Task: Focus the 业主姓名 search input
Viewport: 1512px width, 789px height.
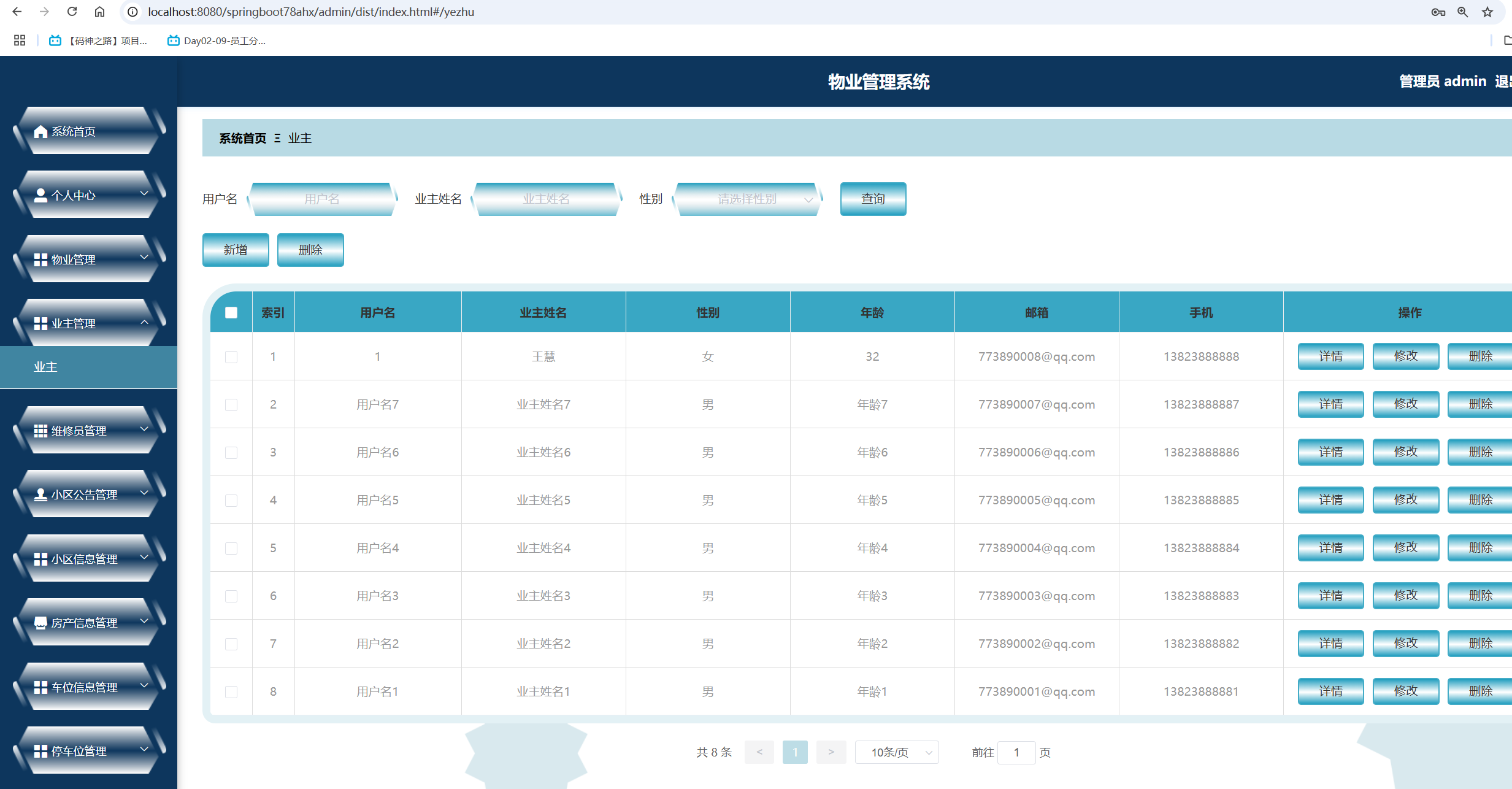Action: [x=546, y=199]
